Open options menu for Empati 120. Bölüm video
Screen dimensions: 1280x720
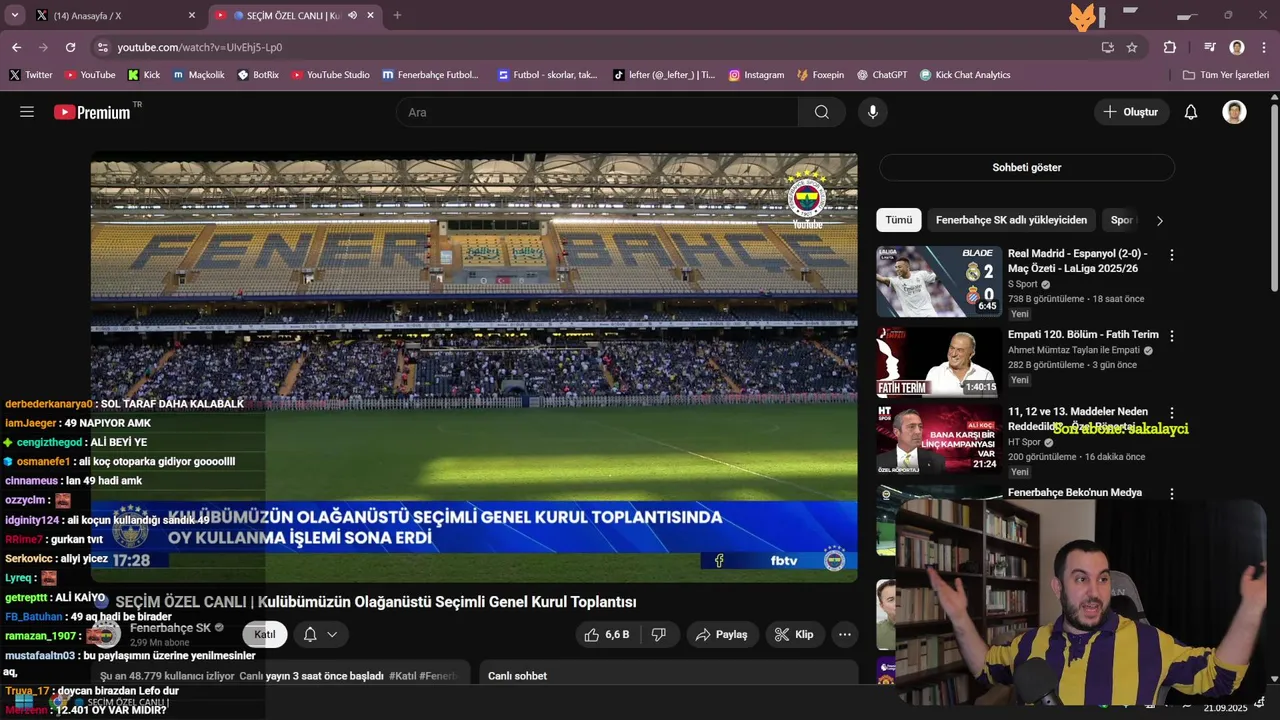[x=1172, y=336]
